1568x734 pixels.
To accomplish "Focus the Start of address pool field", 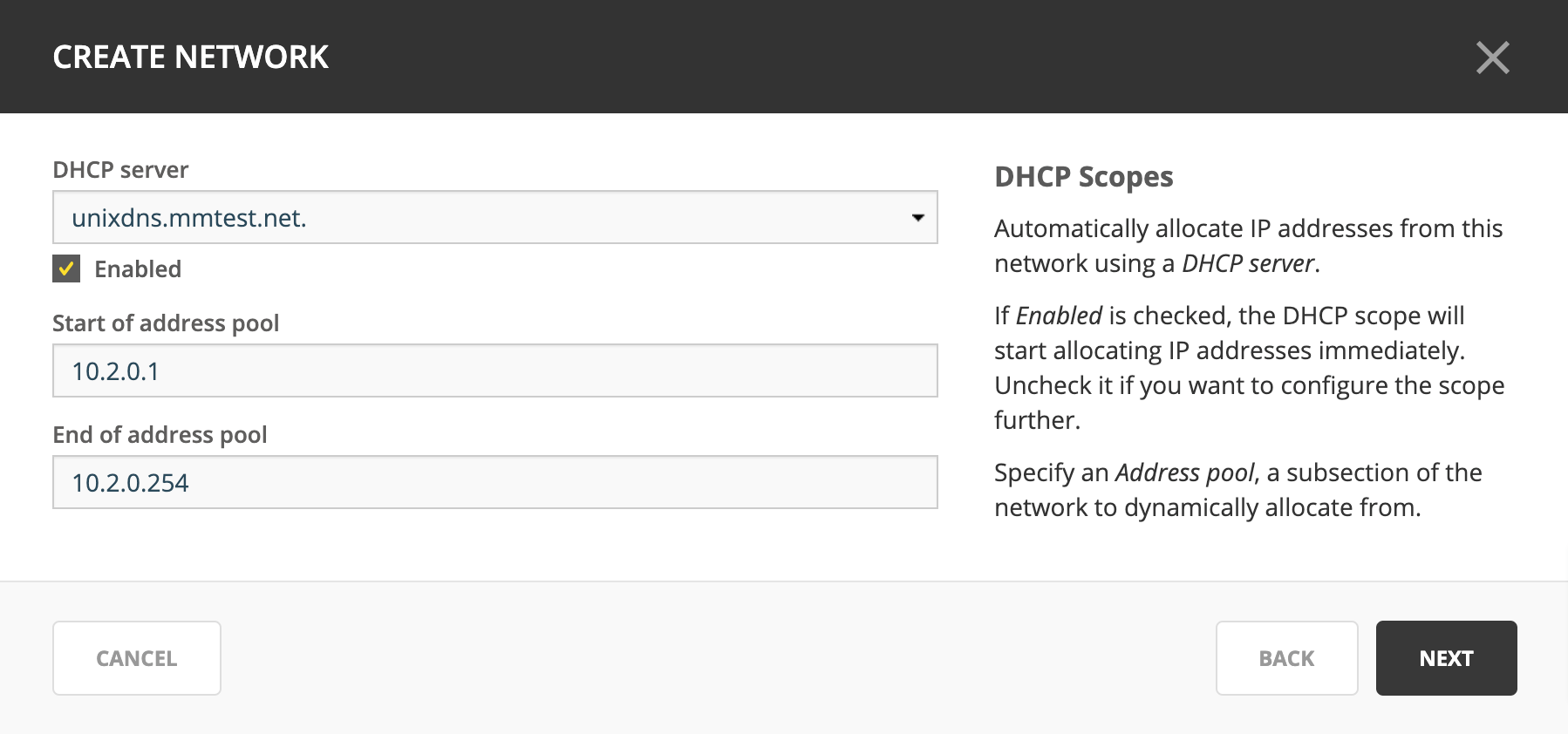I will pyautogui.click(x=494, y=370).
